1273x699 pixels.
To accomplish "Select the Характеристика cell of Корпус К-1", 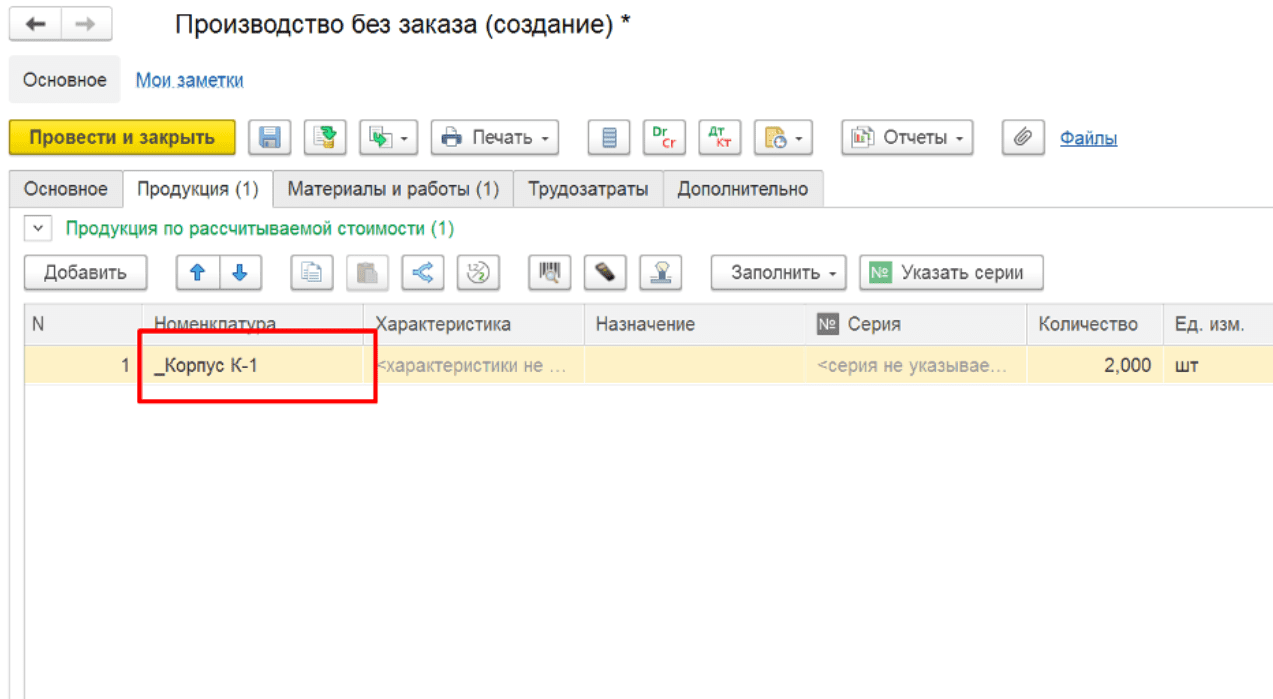I will click(470, 365).
